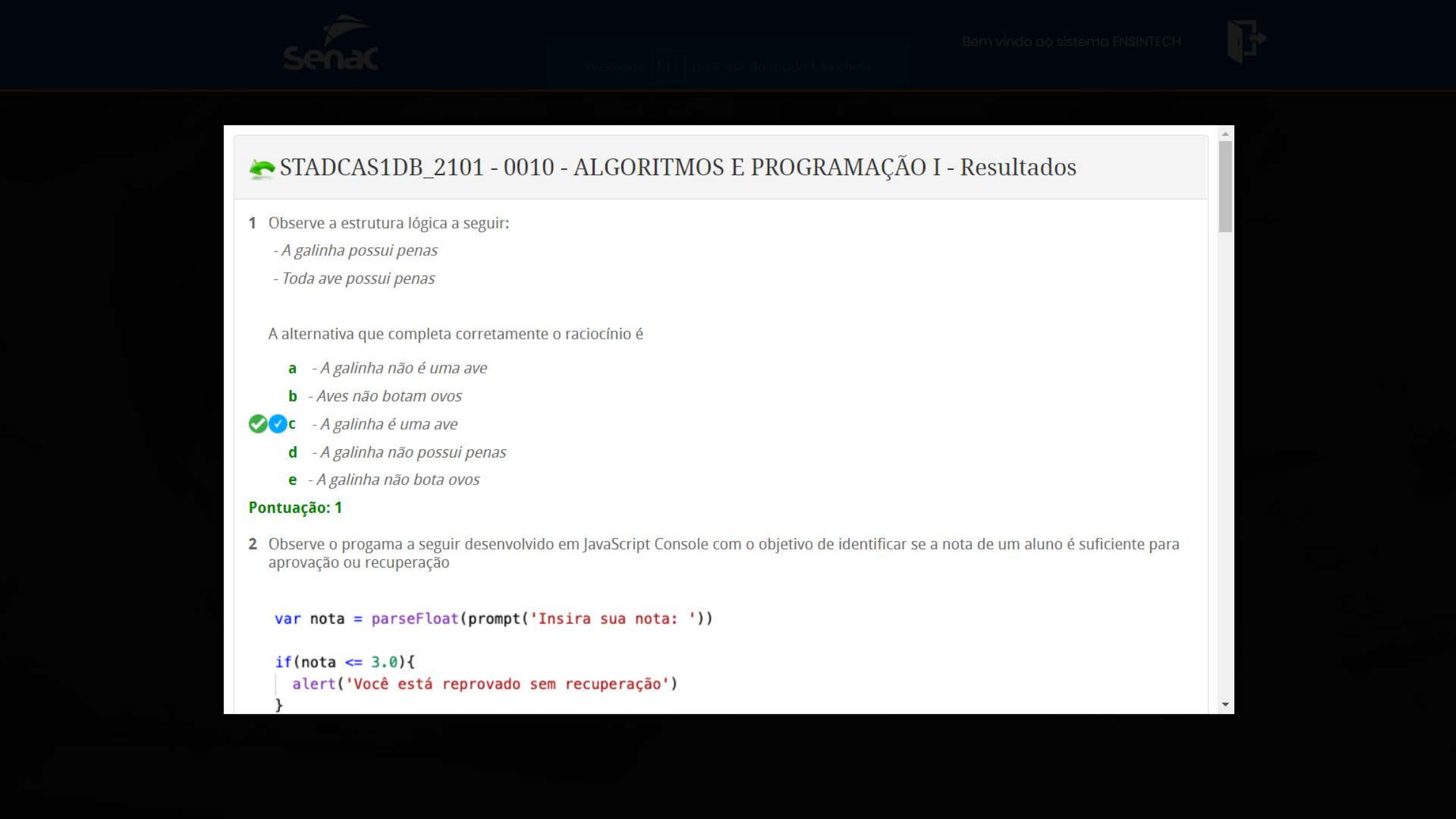This screenshot has width=1456, height=819.
Task: Click the green back arrow icon
Action: [262, 168]
